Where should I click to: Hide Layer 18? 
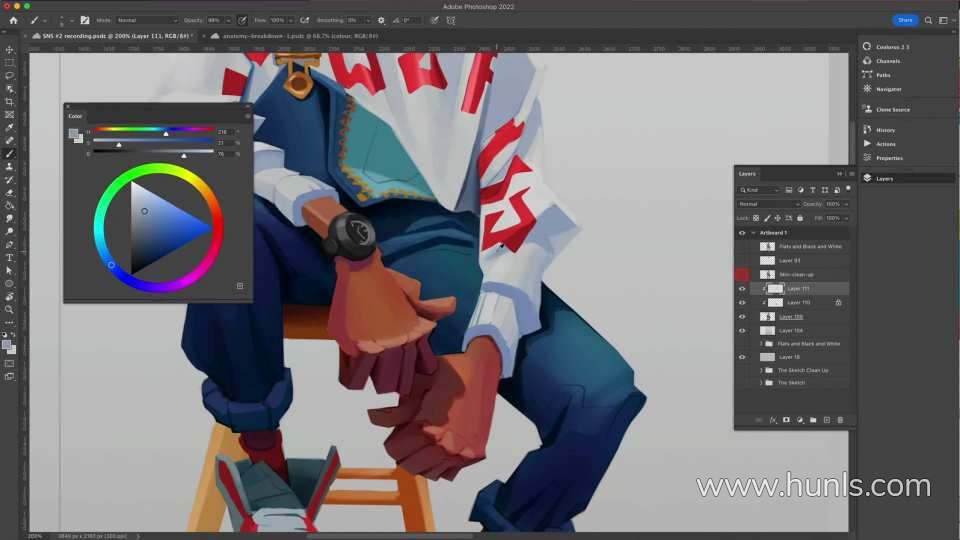[742, 357]
